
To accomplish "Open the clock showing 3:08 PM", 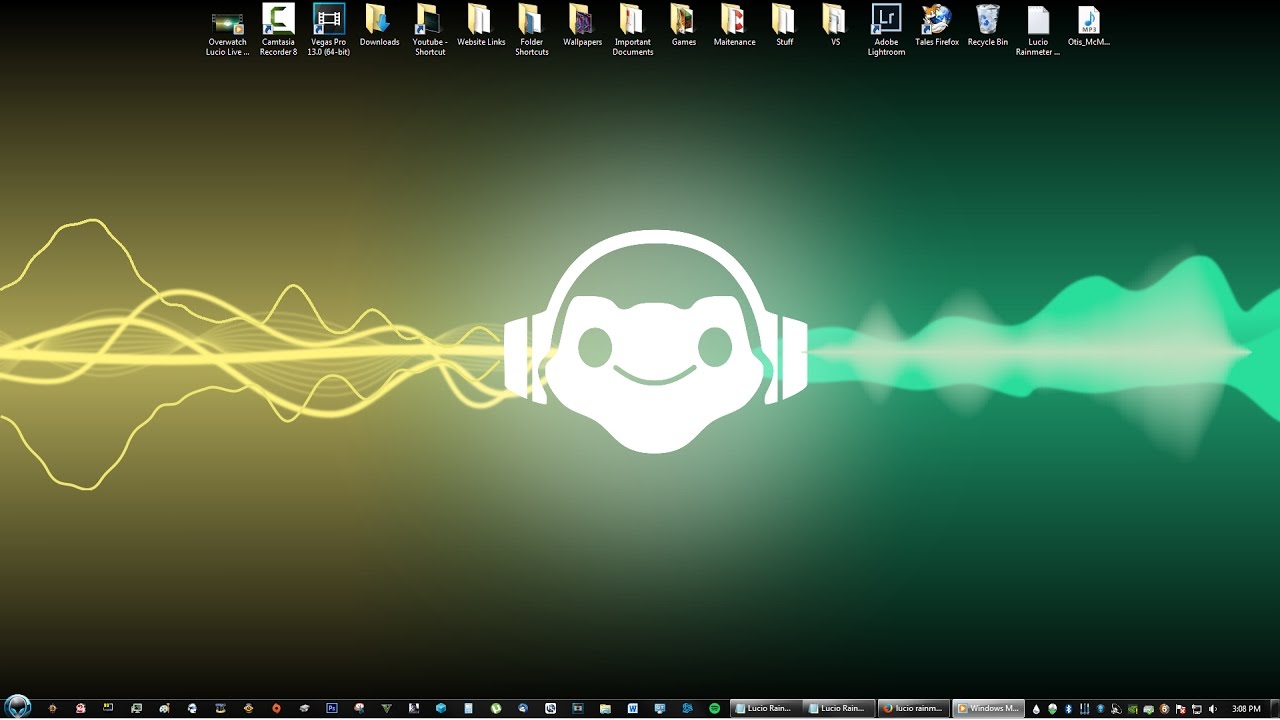I will (1246, 708).
